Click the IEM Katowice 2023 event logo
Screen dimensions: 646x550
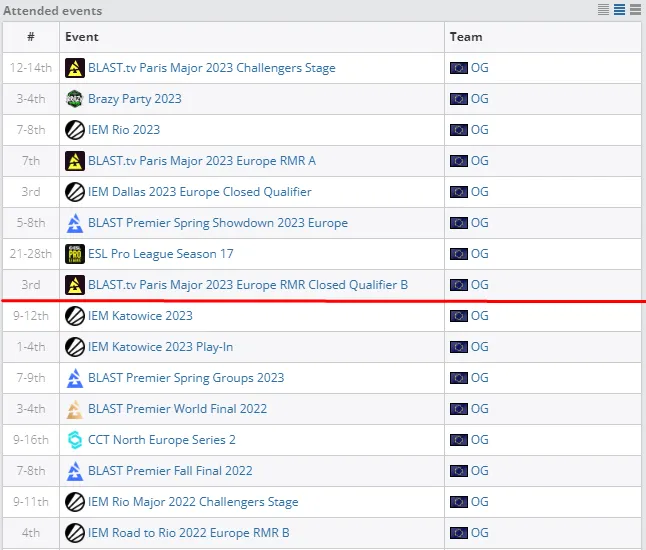(75, 316)
